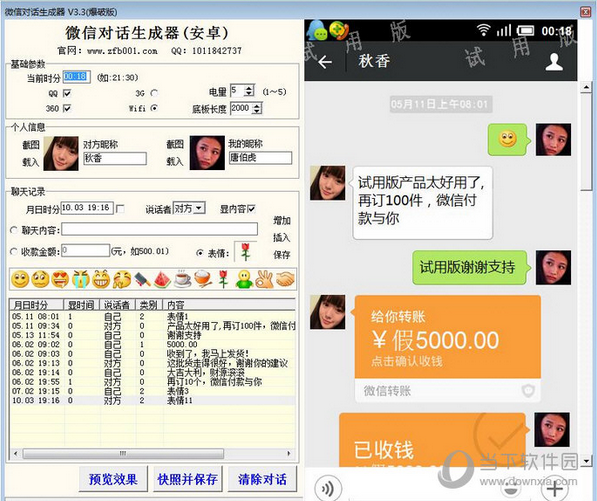Image resolution: width=597 pixels, height=501 pixels.
Task: Select the row 06.02 09:02 with 5000.00
Action: [x=153, y=345]
